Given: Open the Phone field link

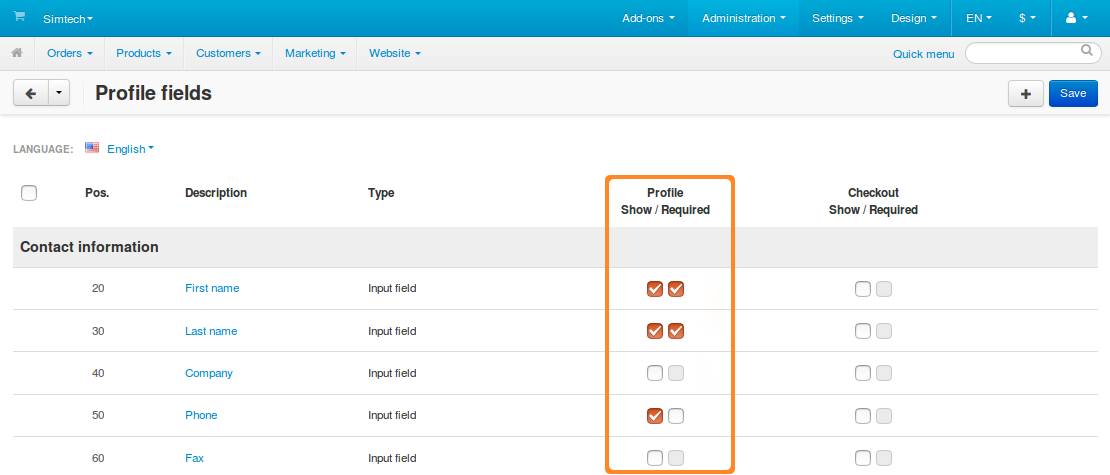Looking at the screenshot, I should coord(201,415).
